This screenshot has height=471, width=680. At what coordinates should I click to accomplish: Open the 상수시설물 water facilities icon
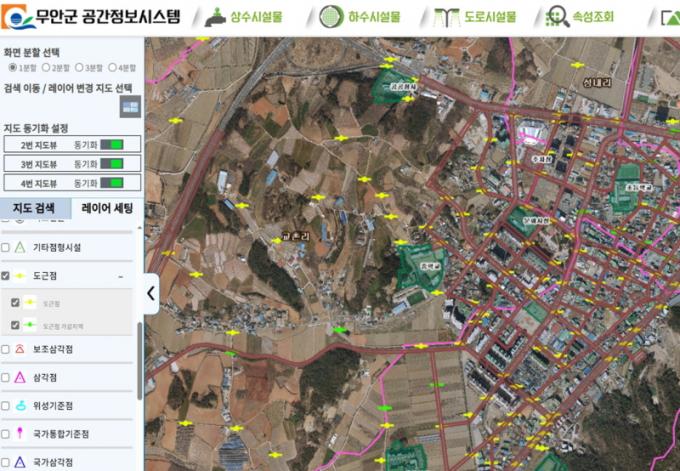215,17
